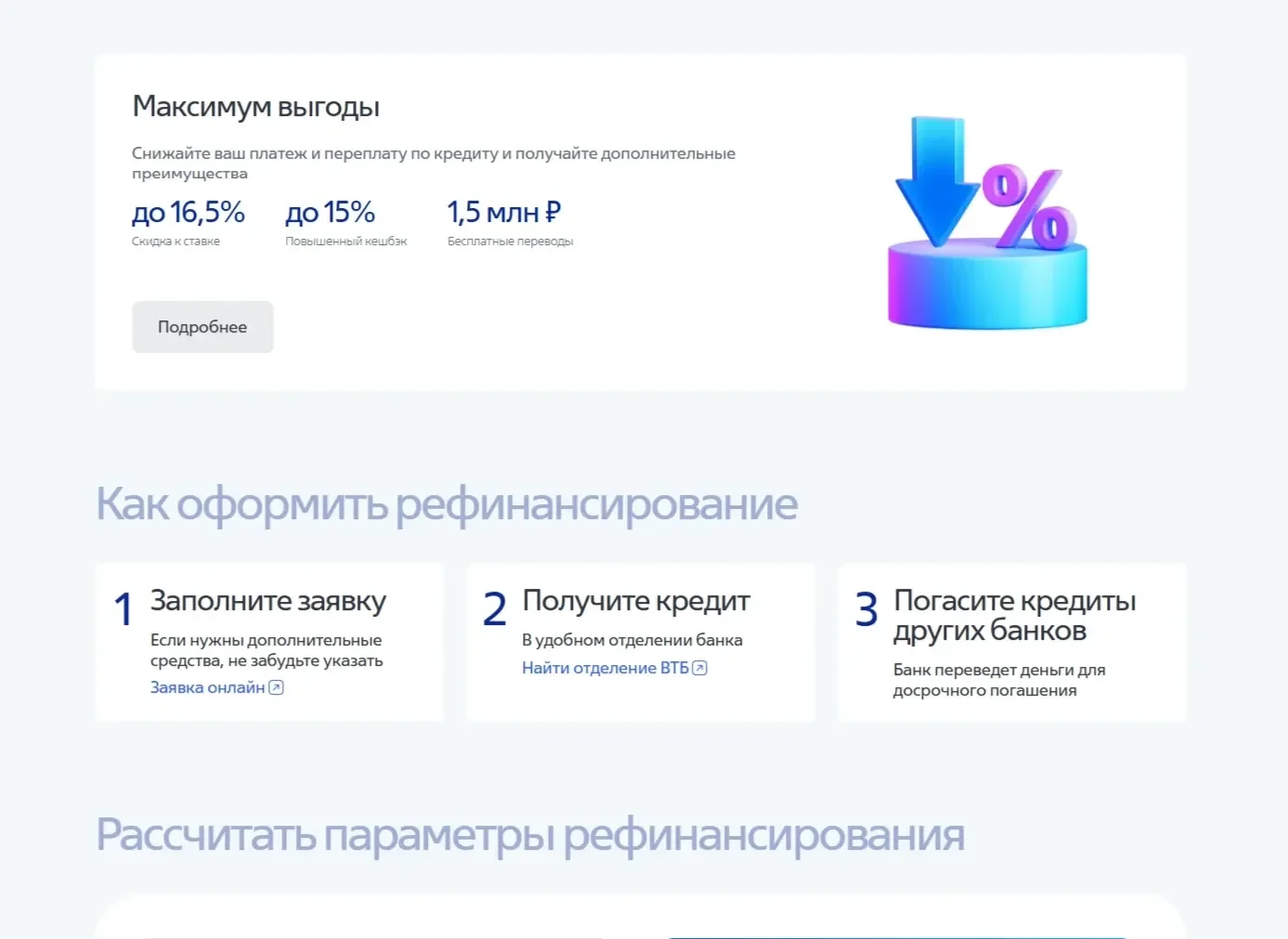Click the Снижайте ваш платеж description
The width and height of the screenshot is (1288, 939).
point(434,163)
